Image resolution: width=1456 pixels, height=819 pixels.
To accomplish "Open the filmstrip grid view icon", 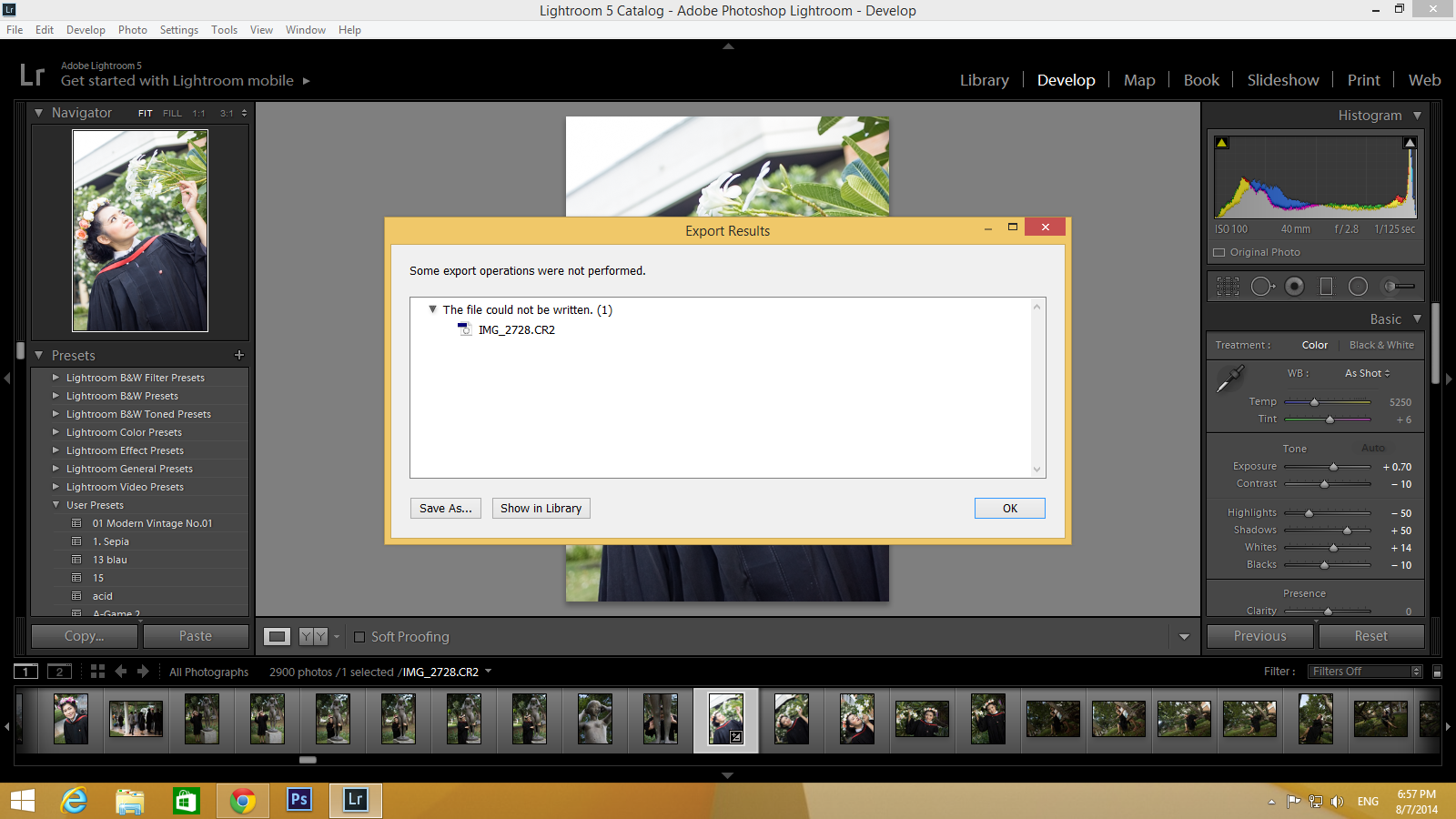I will 97,672.
